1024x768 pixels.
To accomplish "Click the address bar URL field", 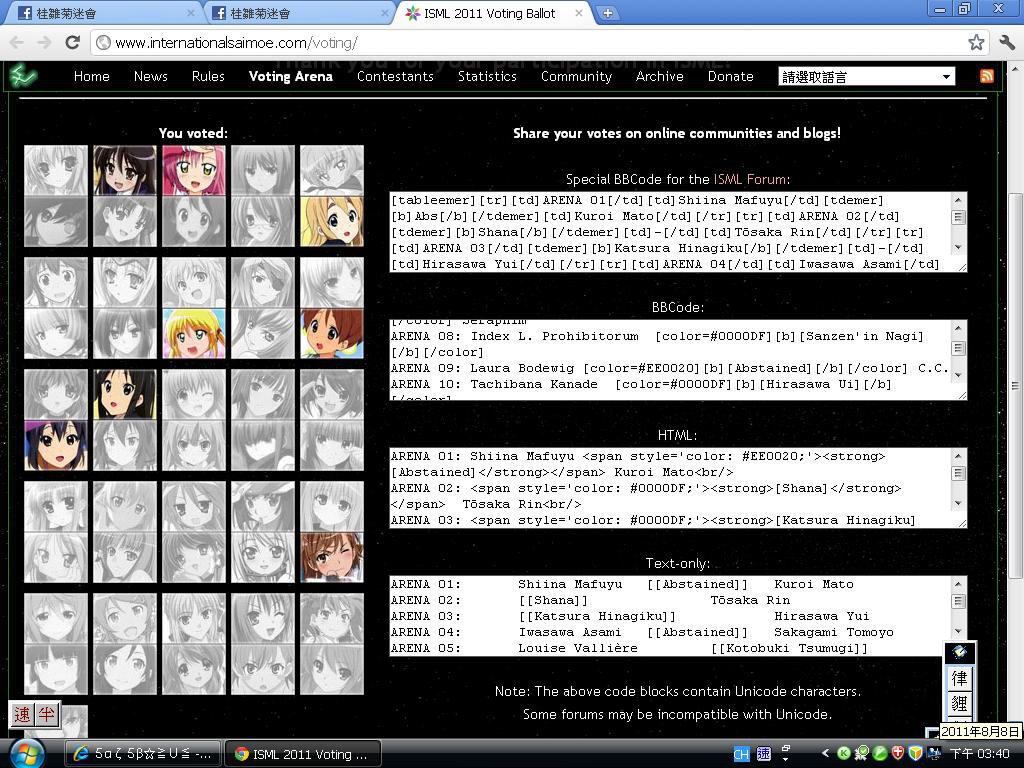I will 536,43.
